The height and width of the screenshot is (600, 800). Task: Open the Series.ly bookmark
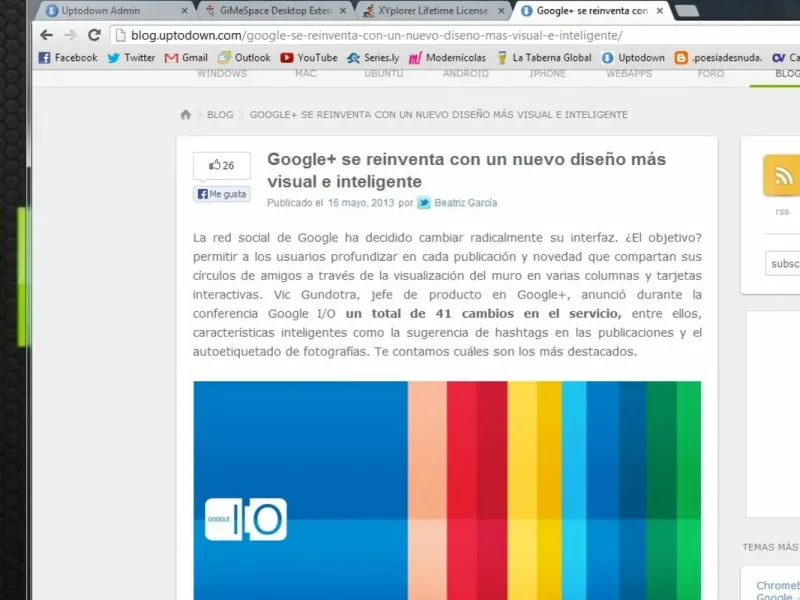373,58
